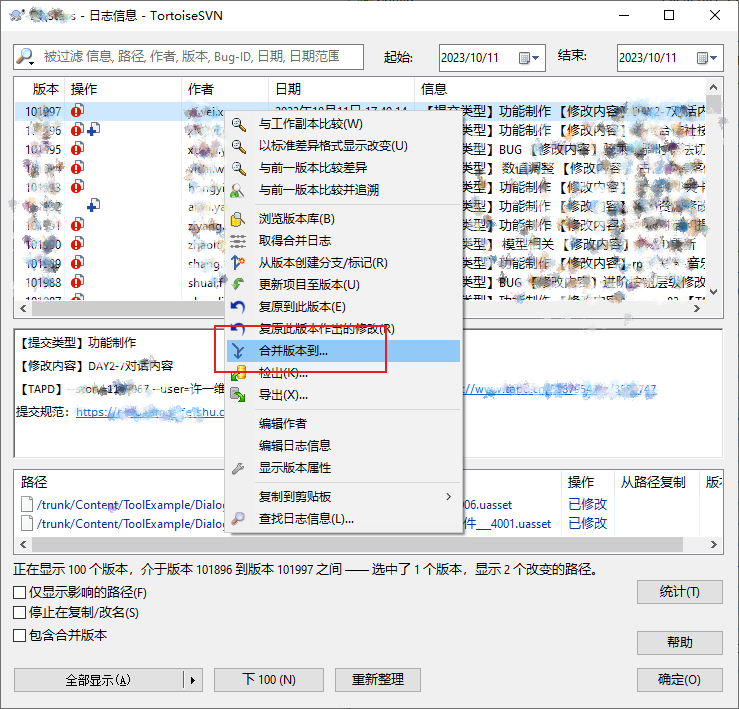Select 浏览版本库(B) in the context menu
Viewport: 739px width, 709px height.
coord(296,219)
